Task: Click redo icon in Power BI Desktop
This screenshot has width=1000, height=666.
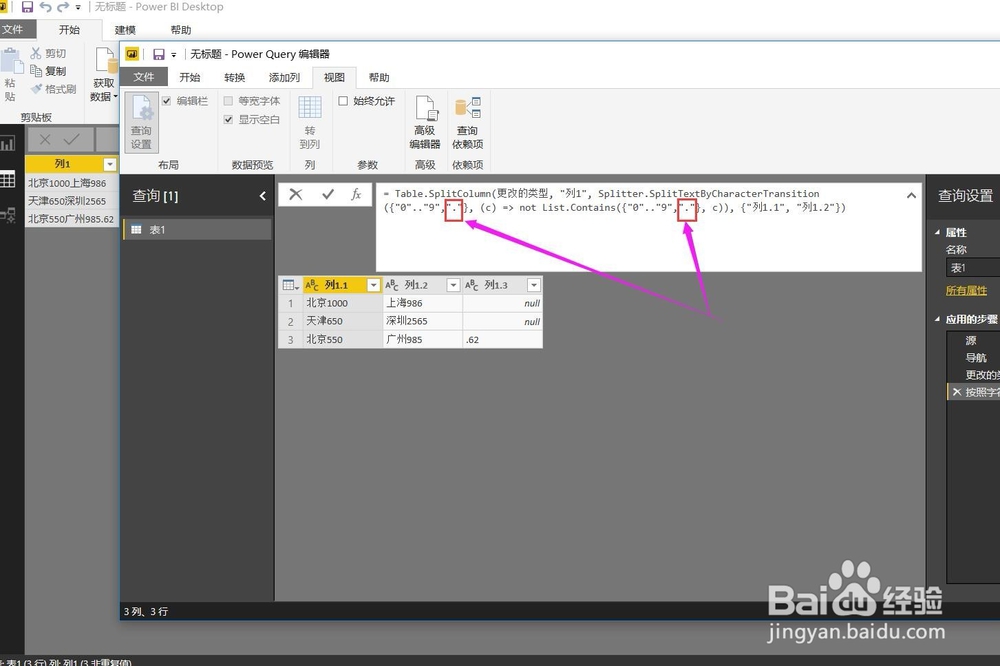Action: [62, 7]
